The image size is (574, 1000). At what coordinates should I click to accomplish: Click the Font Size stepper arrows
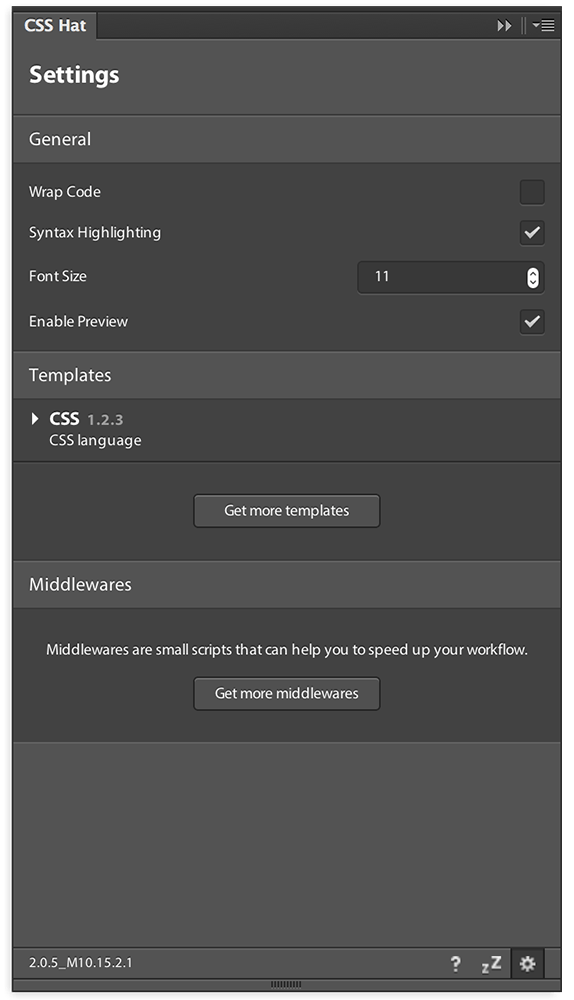click(533, 277)
